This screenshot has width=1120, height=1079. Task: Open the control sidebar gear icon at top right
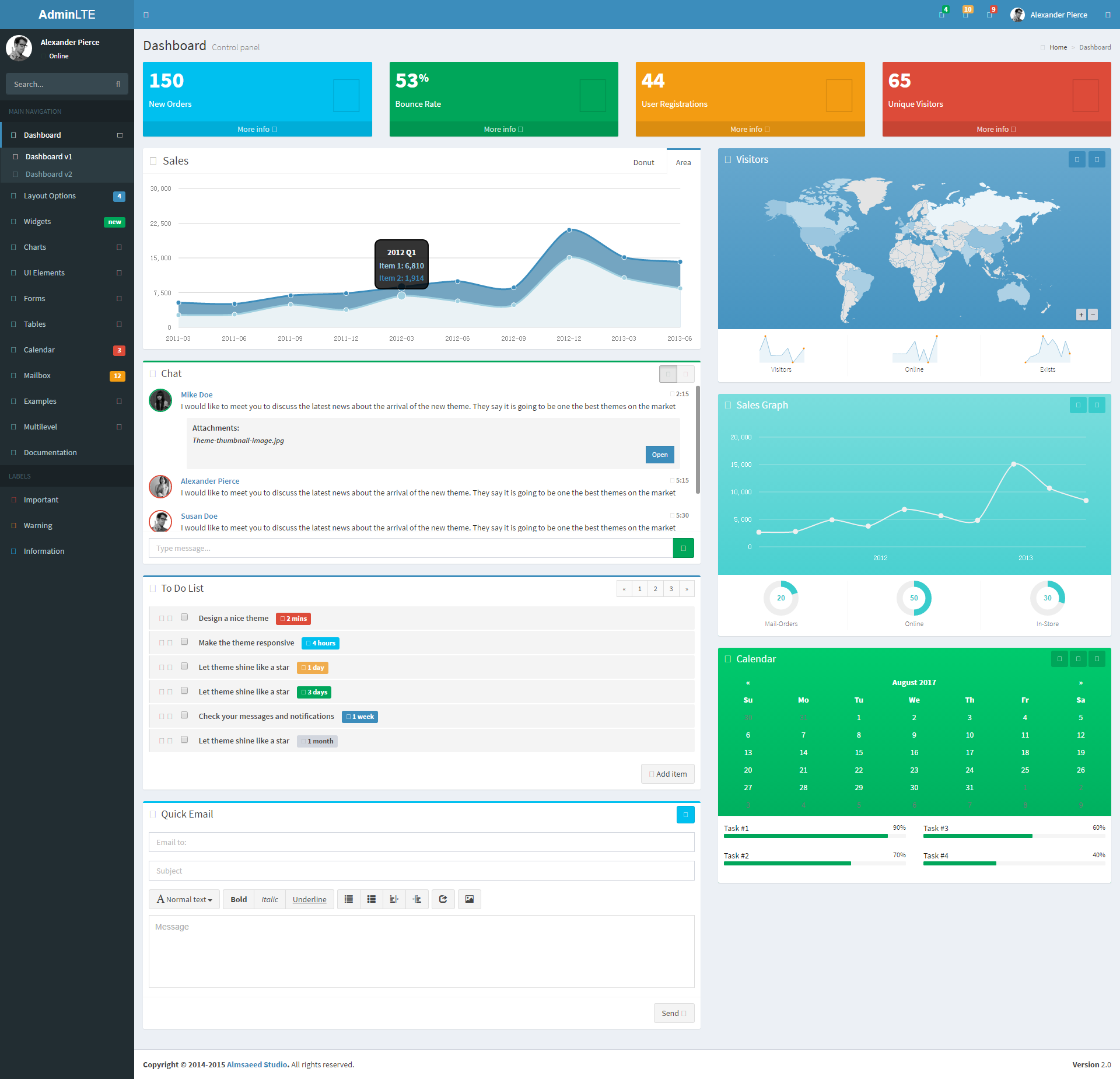click(x=1108, y=15)
